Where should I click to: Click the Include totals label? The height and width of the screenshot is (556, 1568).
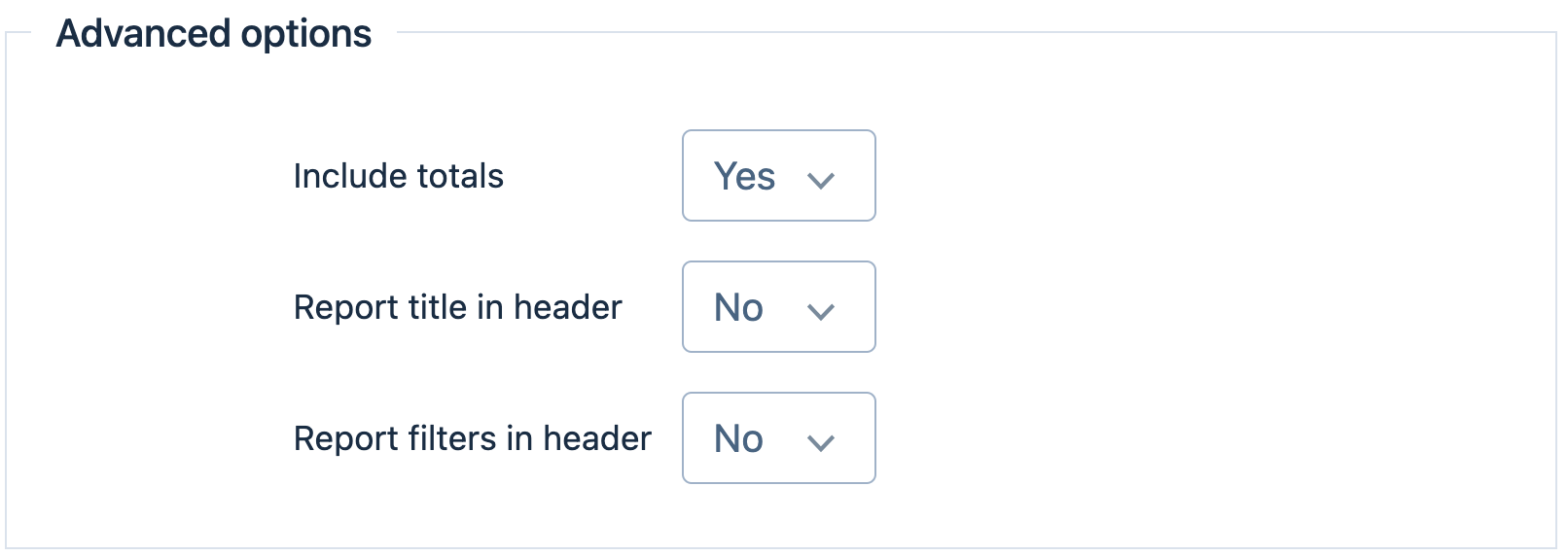tap(399, 176)
